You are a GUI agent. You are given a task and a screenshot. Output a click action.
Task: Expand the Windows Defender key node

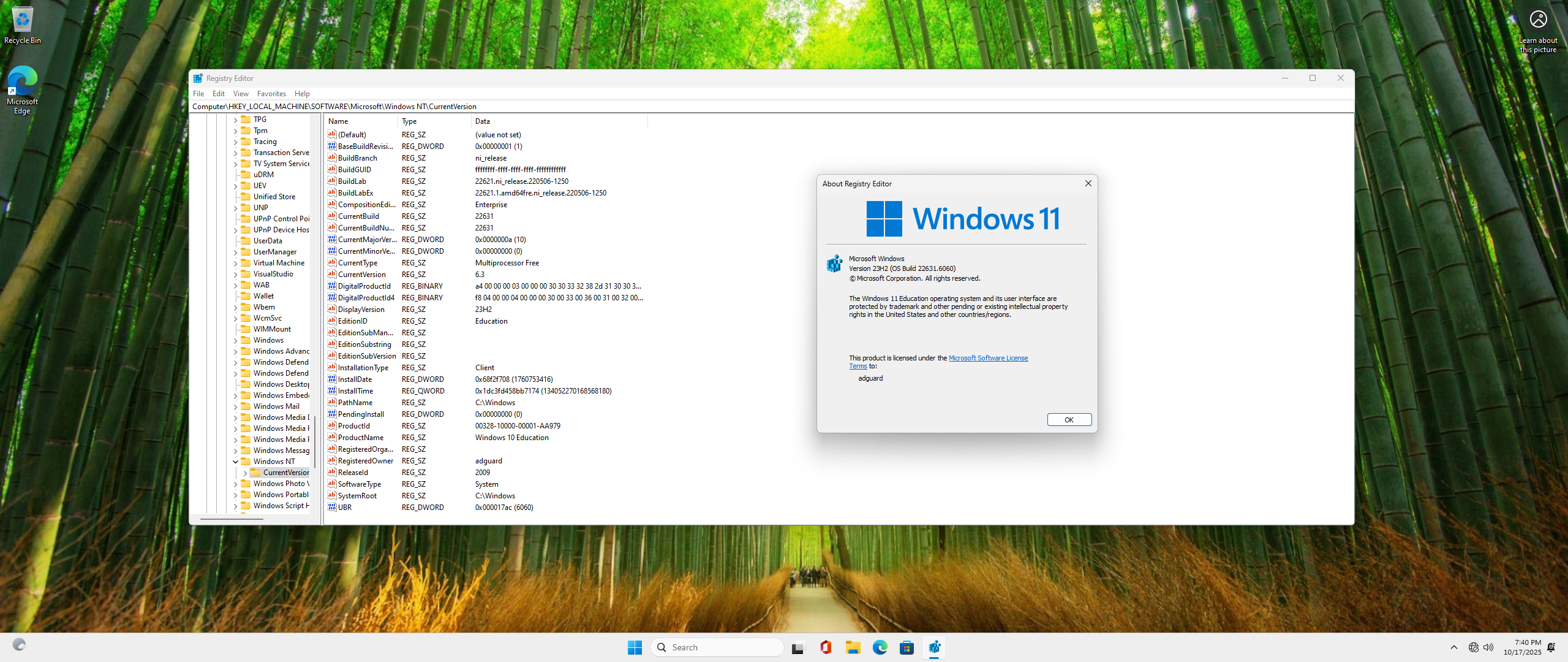[235, 362]
